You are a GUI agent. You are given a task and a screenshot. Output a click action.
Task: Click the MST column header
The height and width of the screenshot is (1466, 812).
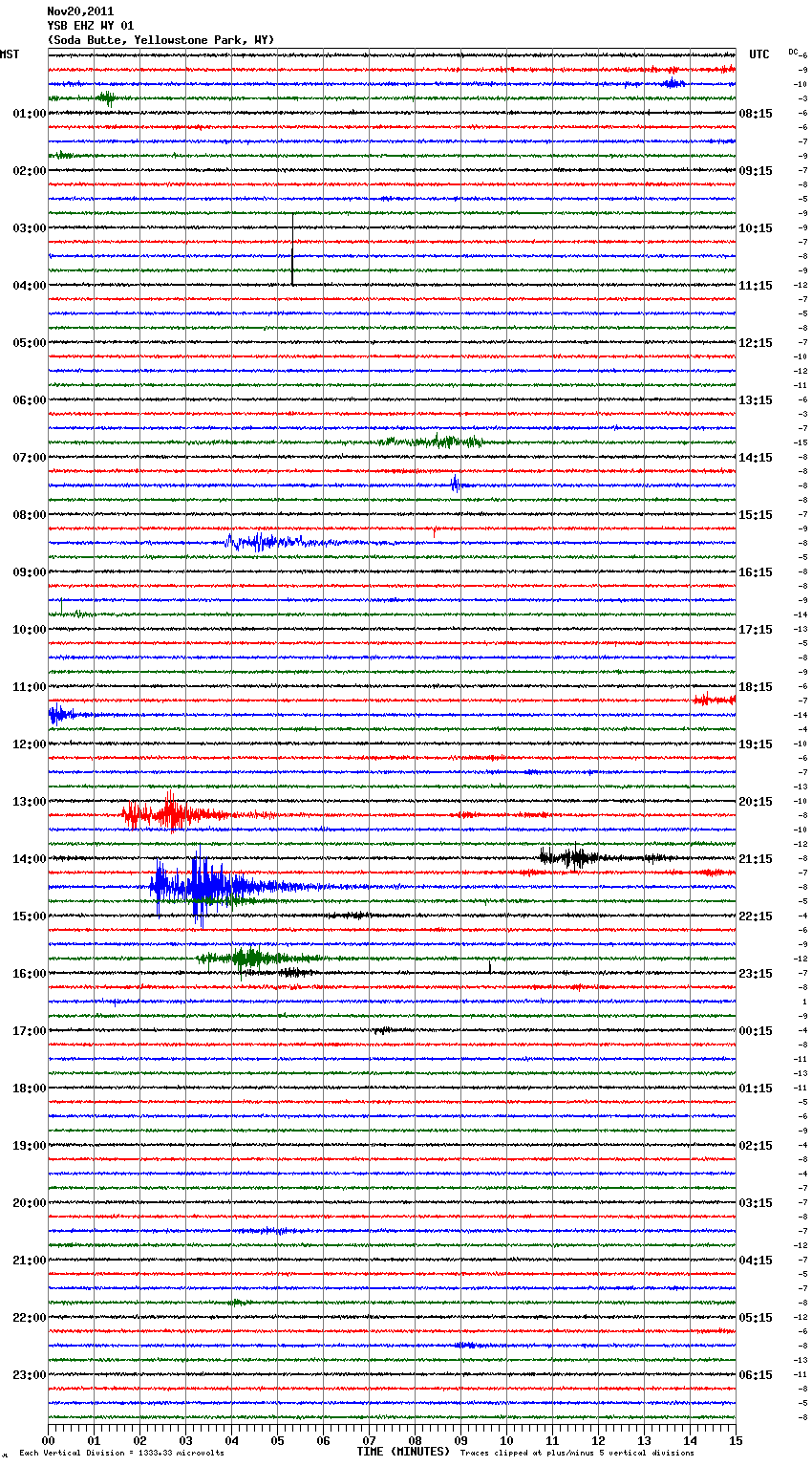pyautogui.click(x=10, y=54)
